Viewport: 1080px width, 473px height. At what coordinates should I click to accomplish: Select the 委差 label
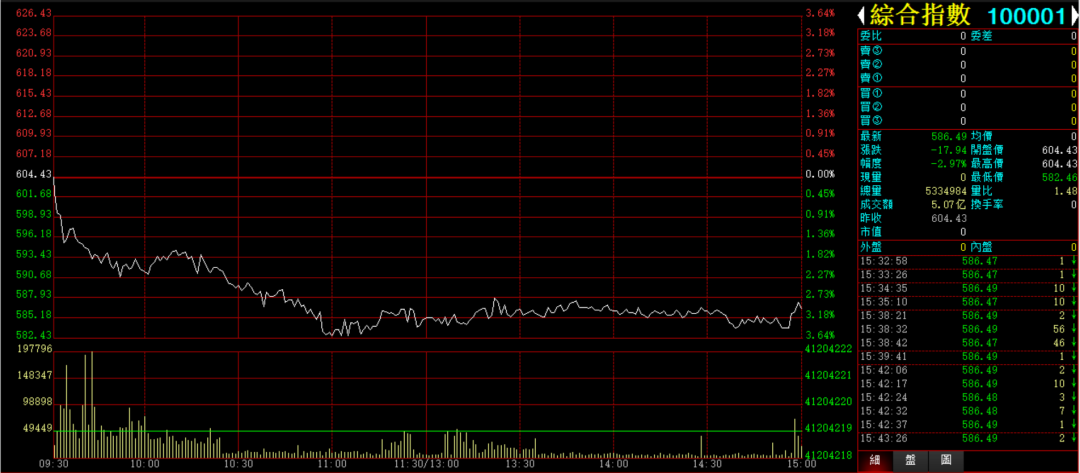tap(981, 36)
